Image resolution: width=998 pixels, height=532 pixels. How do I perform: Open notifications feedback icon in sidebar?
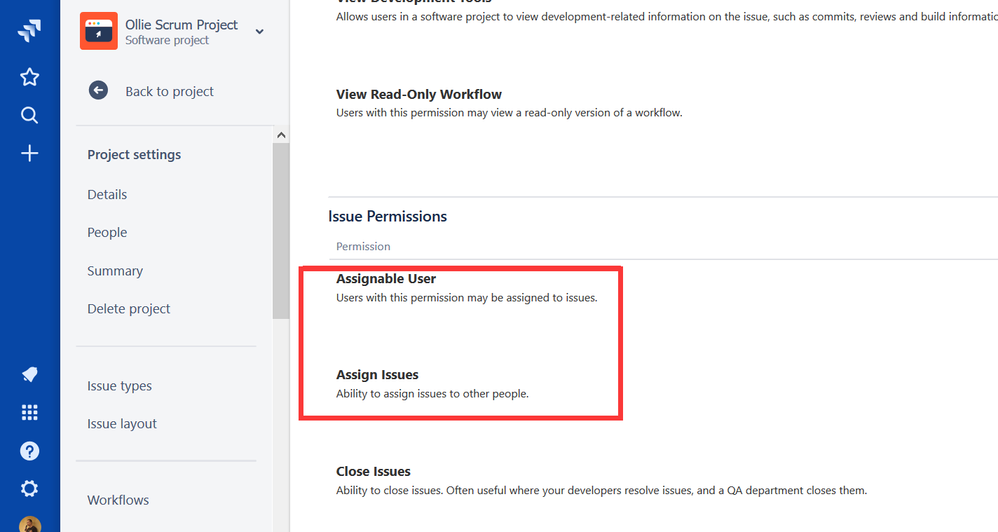coord(29,374)
